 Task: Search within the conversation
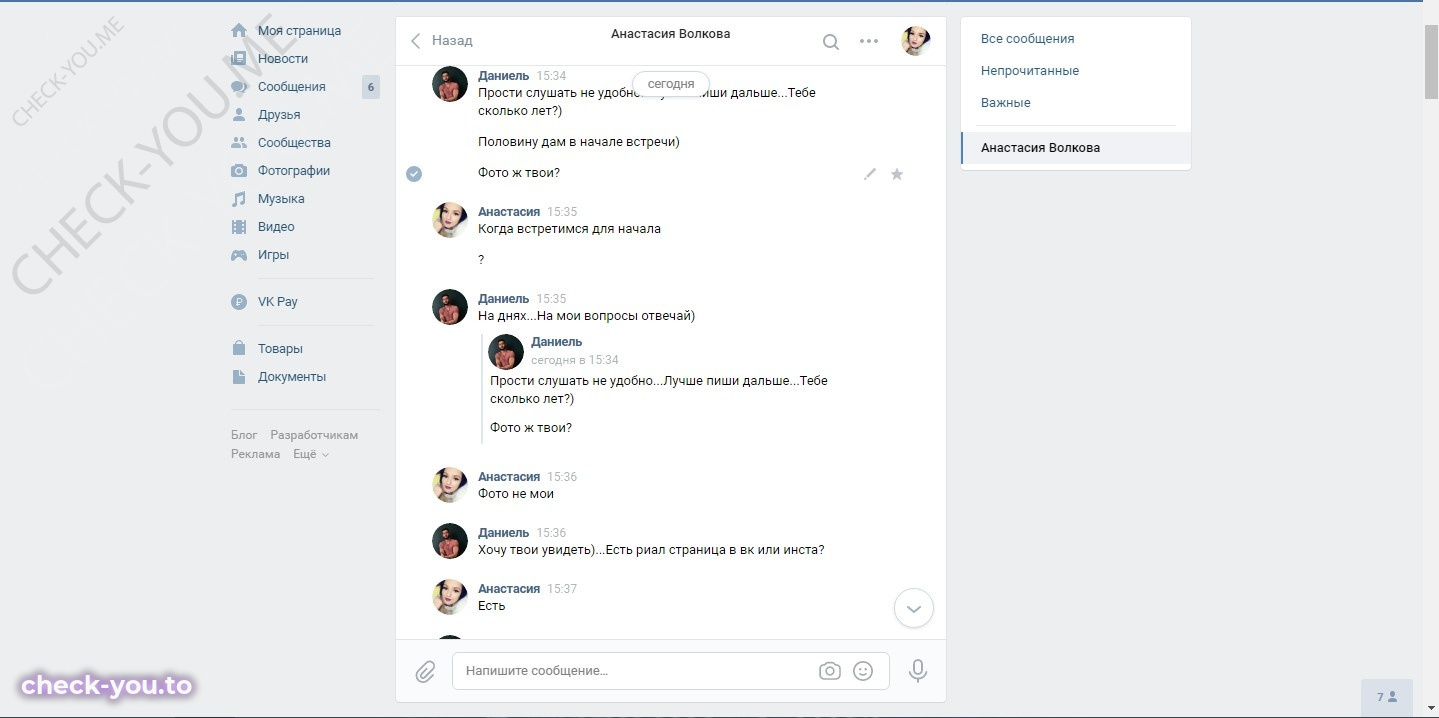(x=830, y=41)
